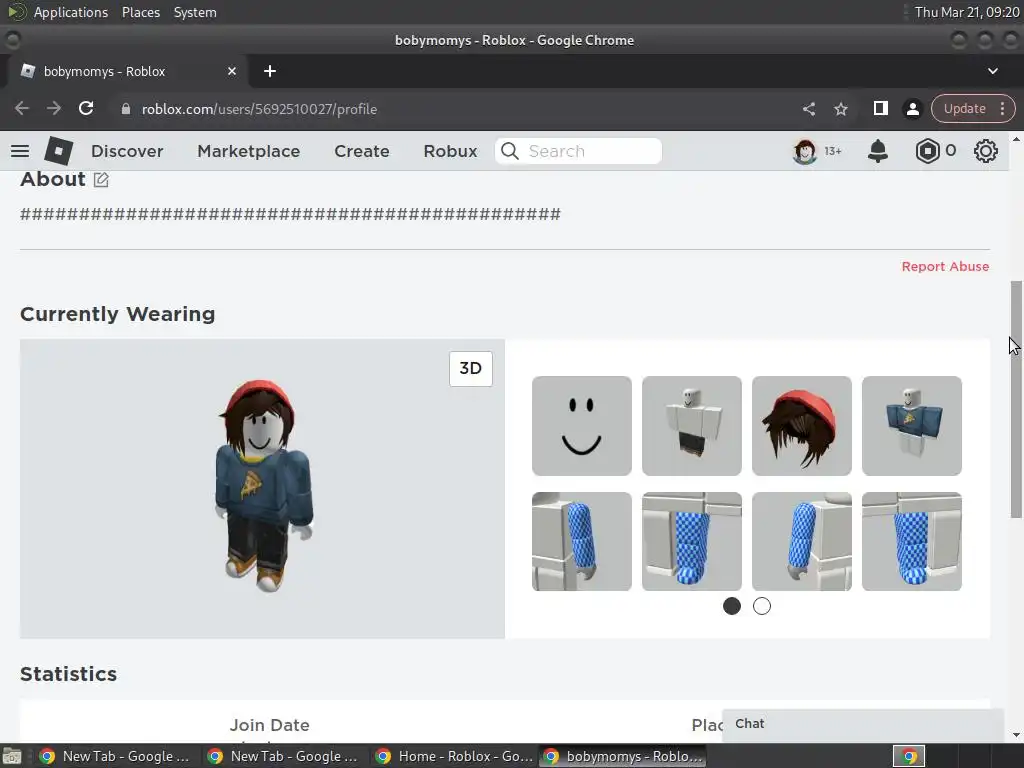Open the settings gear icon
The height and width of the screenshot is (768, 1024).
pos(985,151)
